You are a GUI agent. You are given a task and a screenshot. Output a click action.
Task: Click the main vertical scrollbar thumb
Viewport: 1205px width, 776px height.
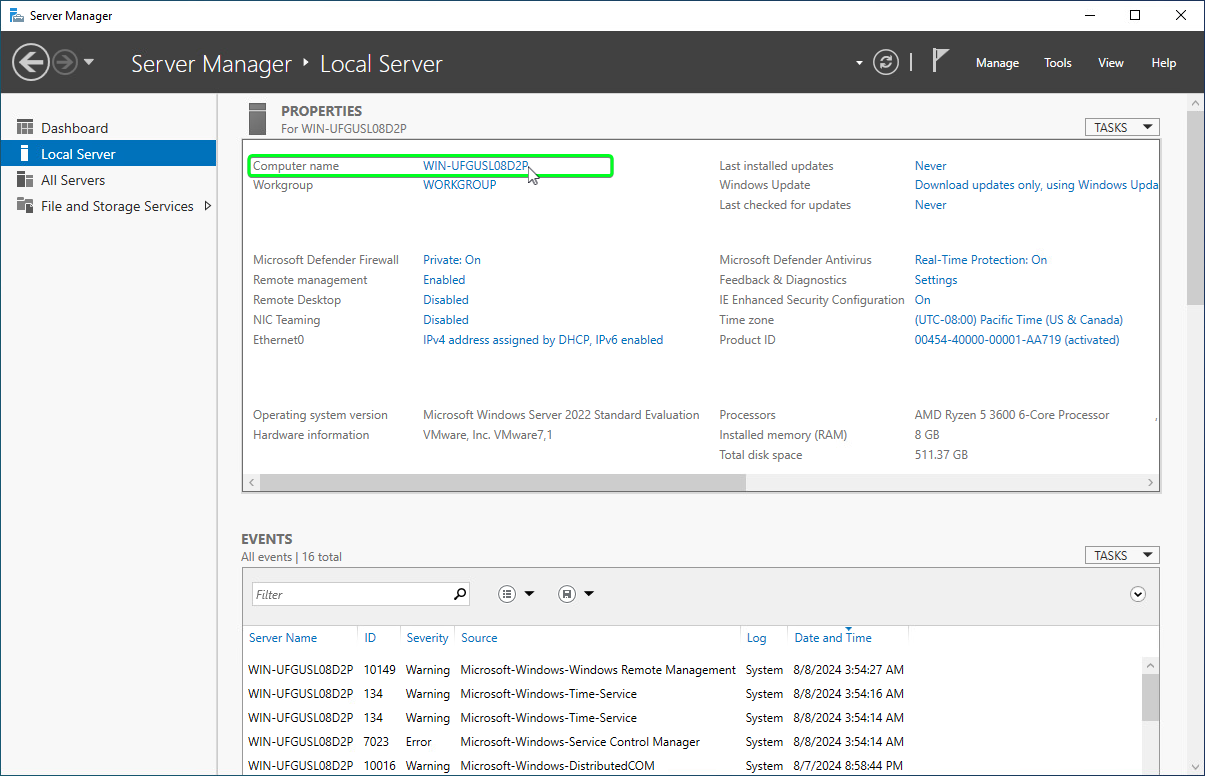click(1195, 208)
